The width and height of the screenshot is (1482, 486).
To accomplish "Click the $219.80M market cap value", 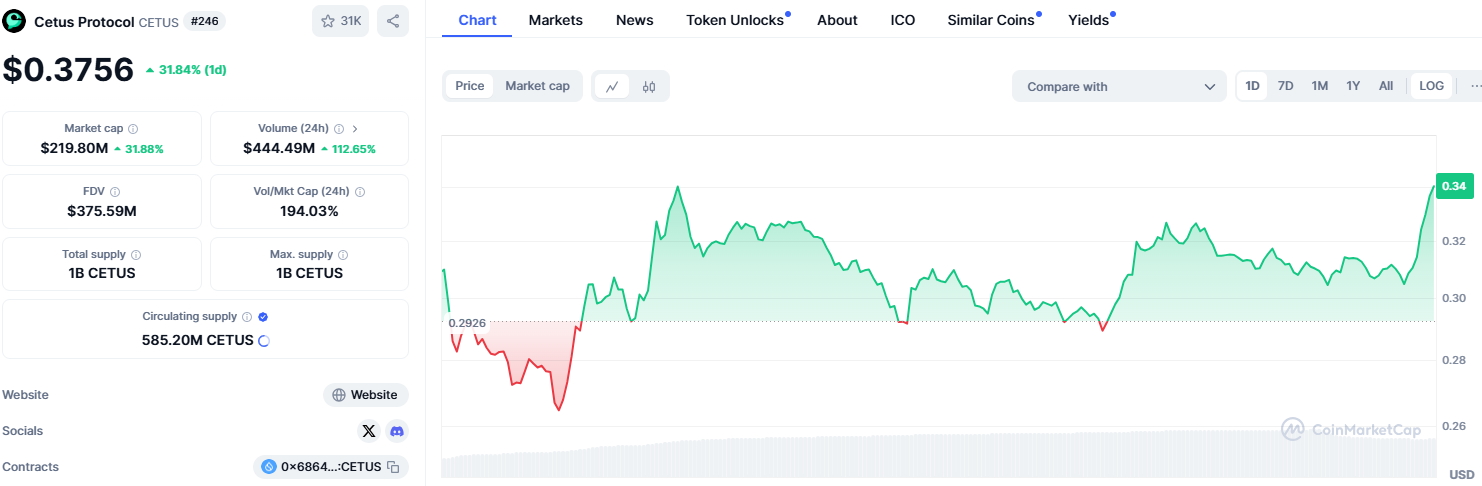I will [x=75, y=148].
